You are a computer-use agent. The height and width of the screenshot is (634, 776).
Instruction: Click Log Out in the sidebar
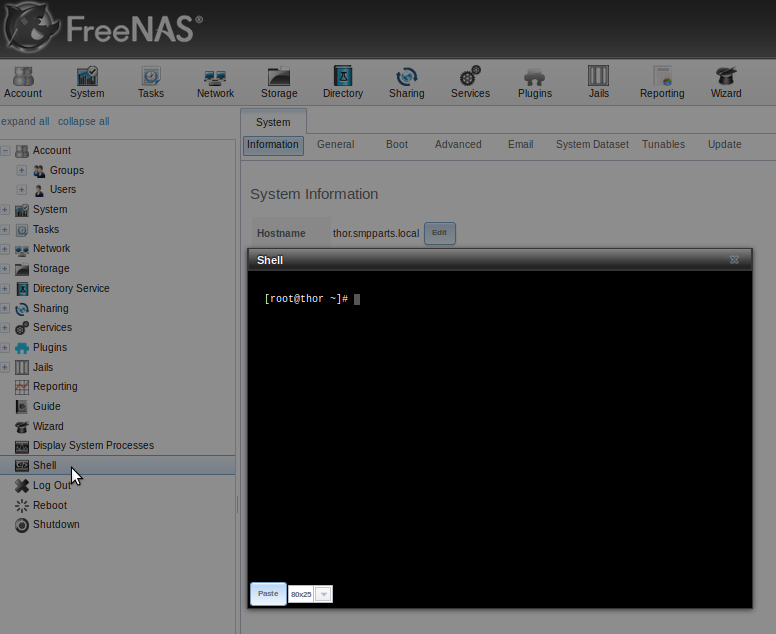pyautogui.click(x=51, y=486)
